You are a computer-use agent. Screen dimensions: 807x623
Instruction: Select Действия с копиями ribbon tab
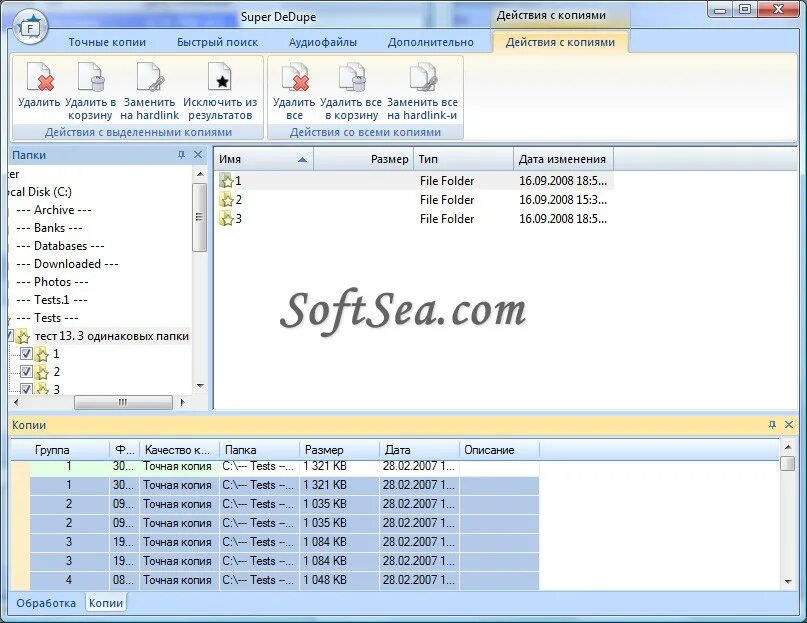click(x=560, y=42)
